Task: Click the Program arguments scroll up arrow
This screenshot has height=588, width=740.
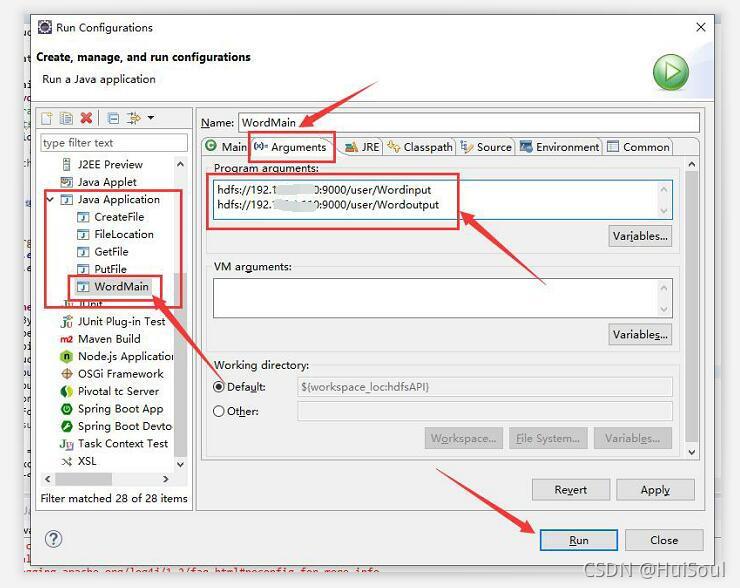Action: pos(664,189)
